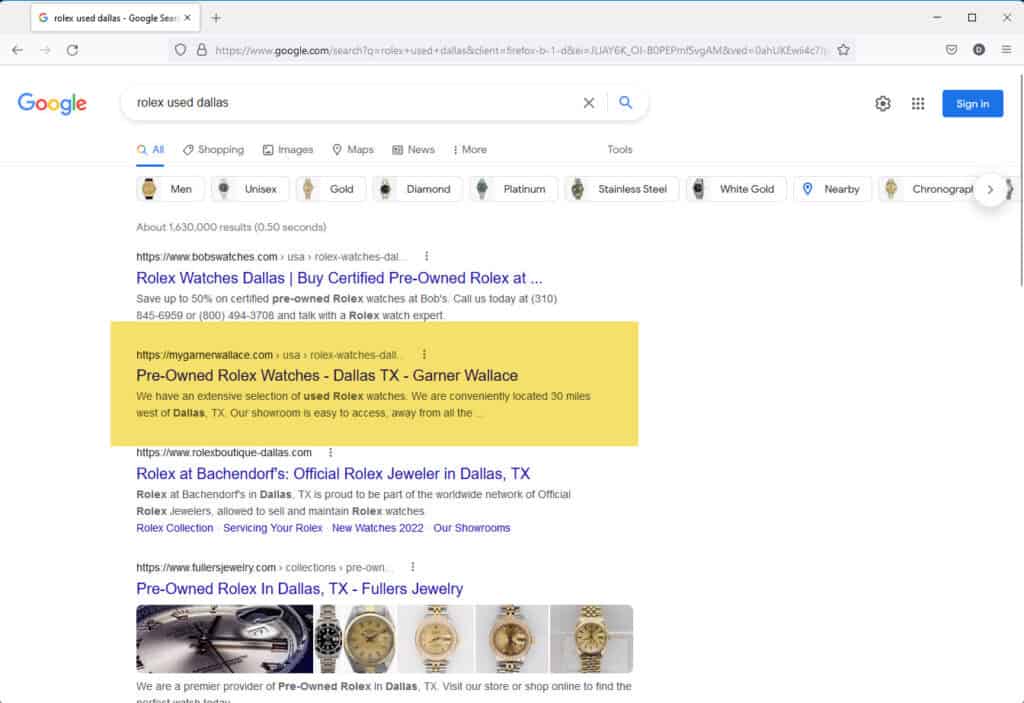The image size is (1024, 703).
Task: Click the padlock site security icon
Action: [x=202, y=50]
